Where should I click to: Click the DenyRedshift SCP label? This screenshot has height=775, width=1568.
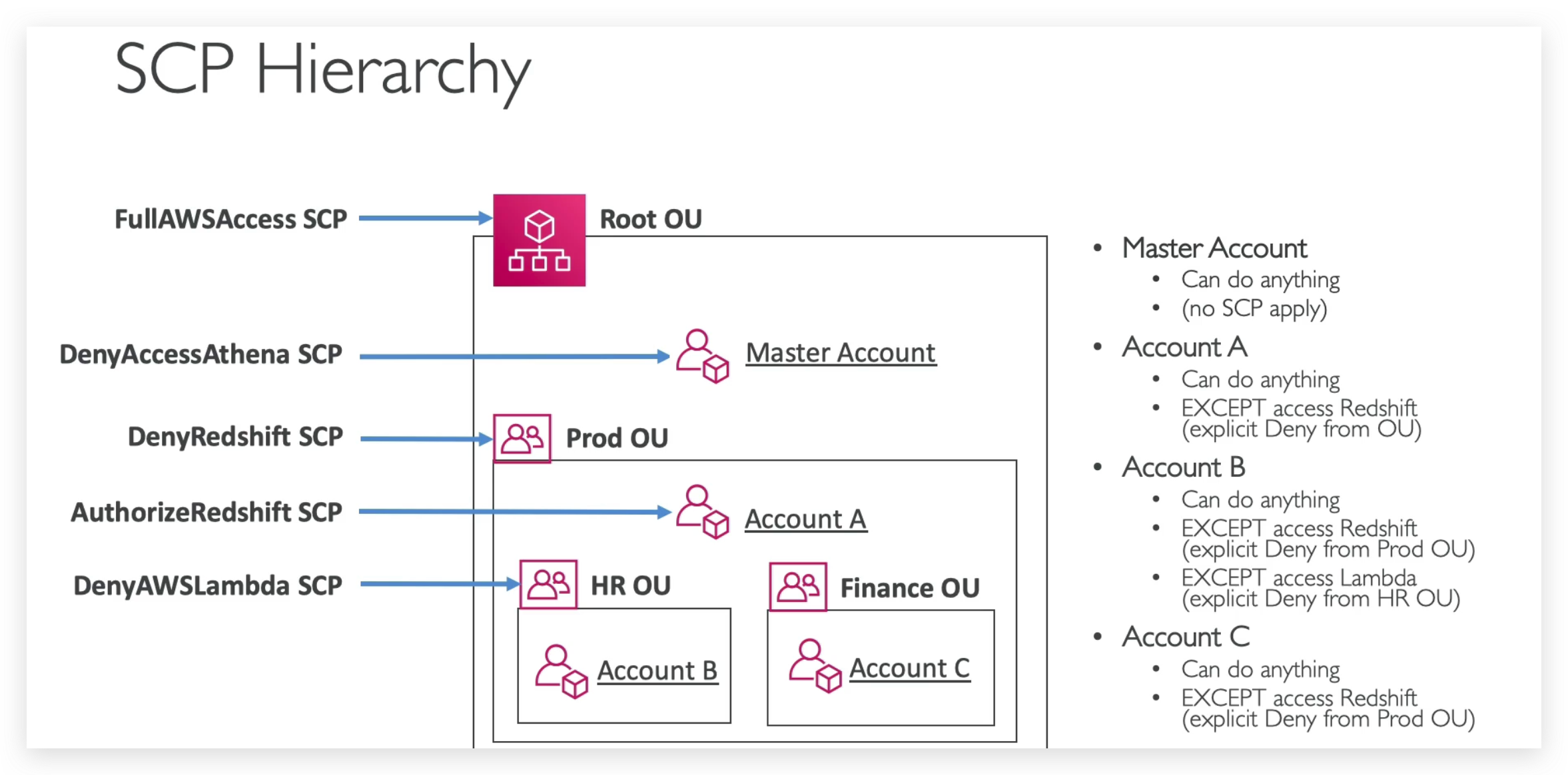[x=235, y=437]
